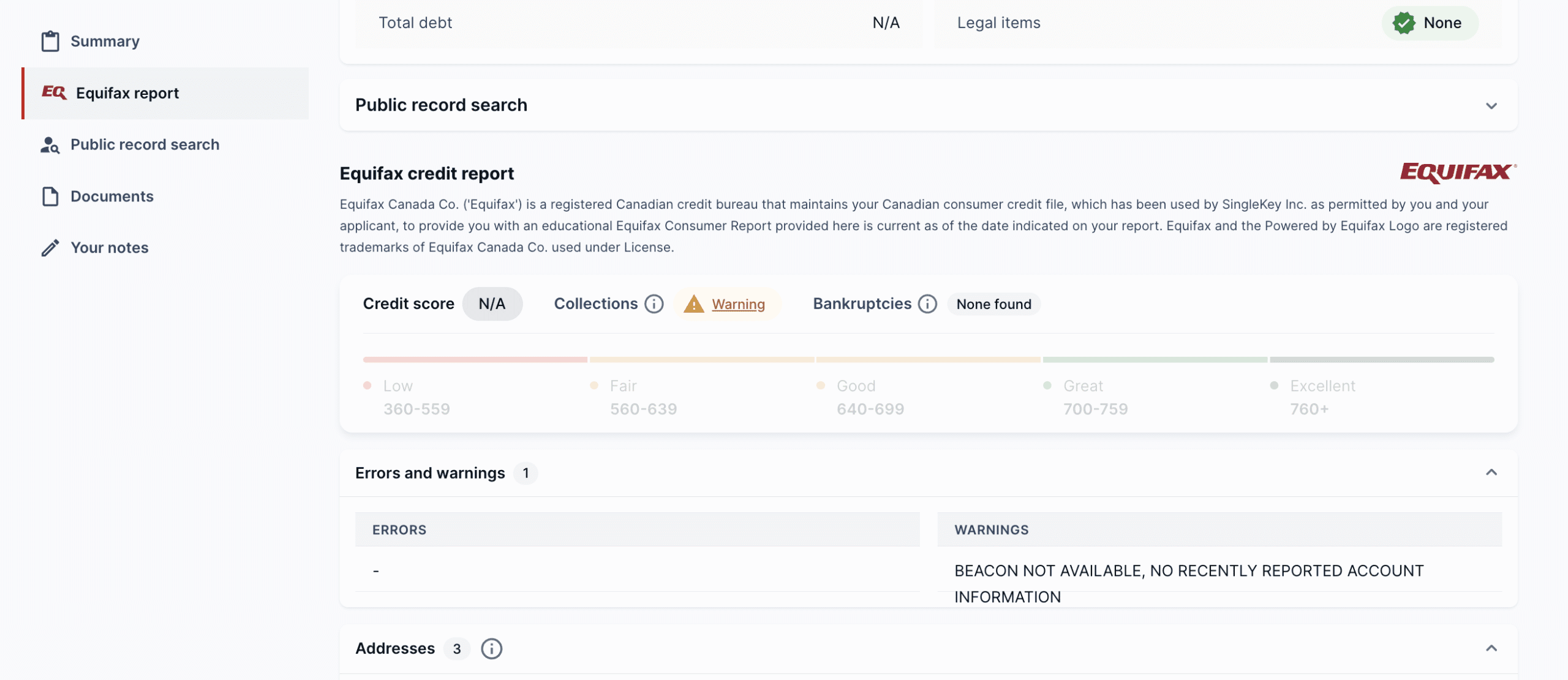This screenshot has width=1568, height=680.
Task: Click the Addresses info icon
Action: [x=491, y=649]
